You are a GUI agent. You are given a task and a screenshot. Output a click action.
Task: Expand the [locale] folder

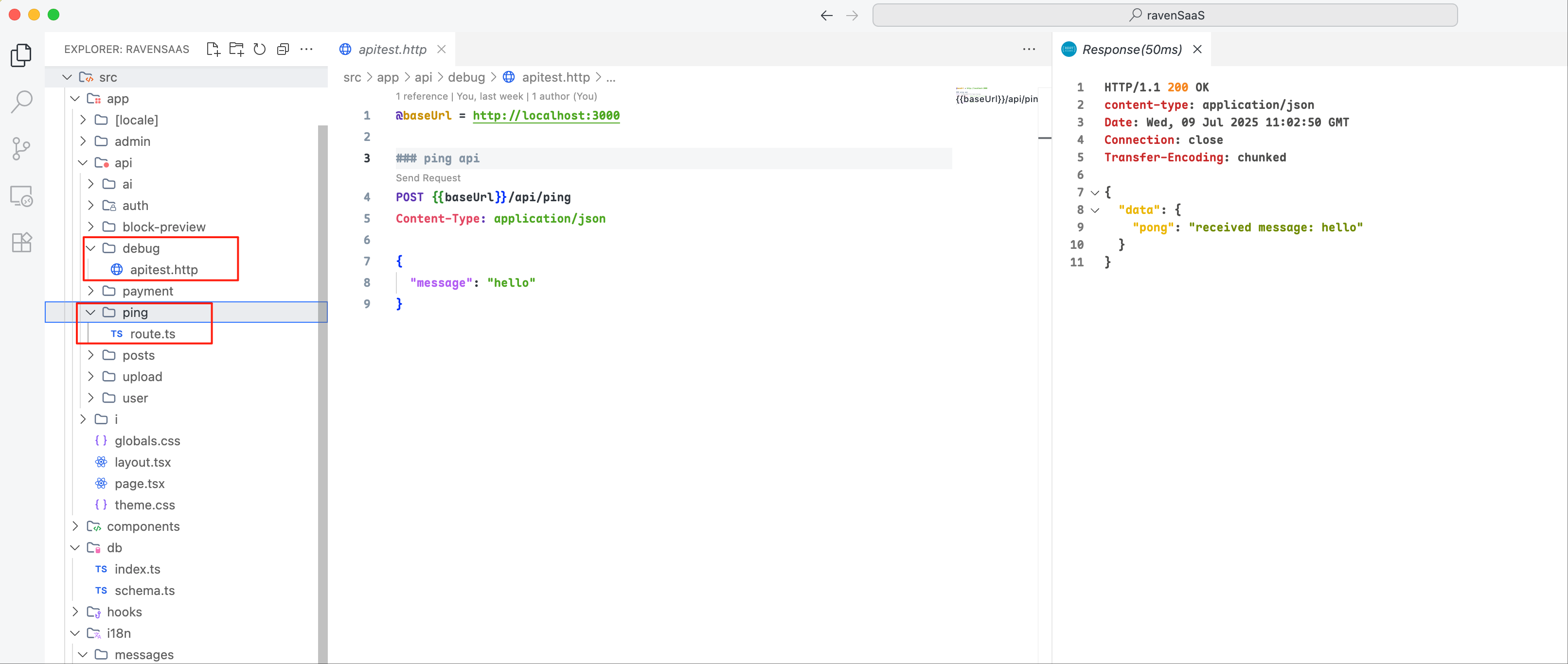[83, 120]
